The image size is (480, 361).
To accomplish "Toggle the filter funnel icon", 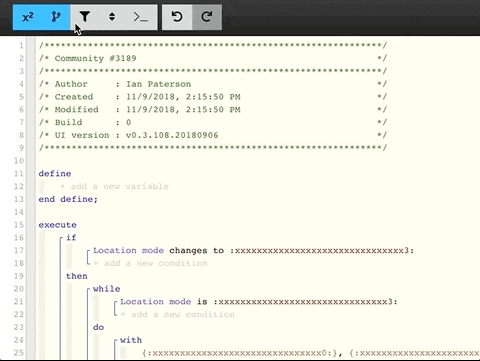I will tap(85, 17).
